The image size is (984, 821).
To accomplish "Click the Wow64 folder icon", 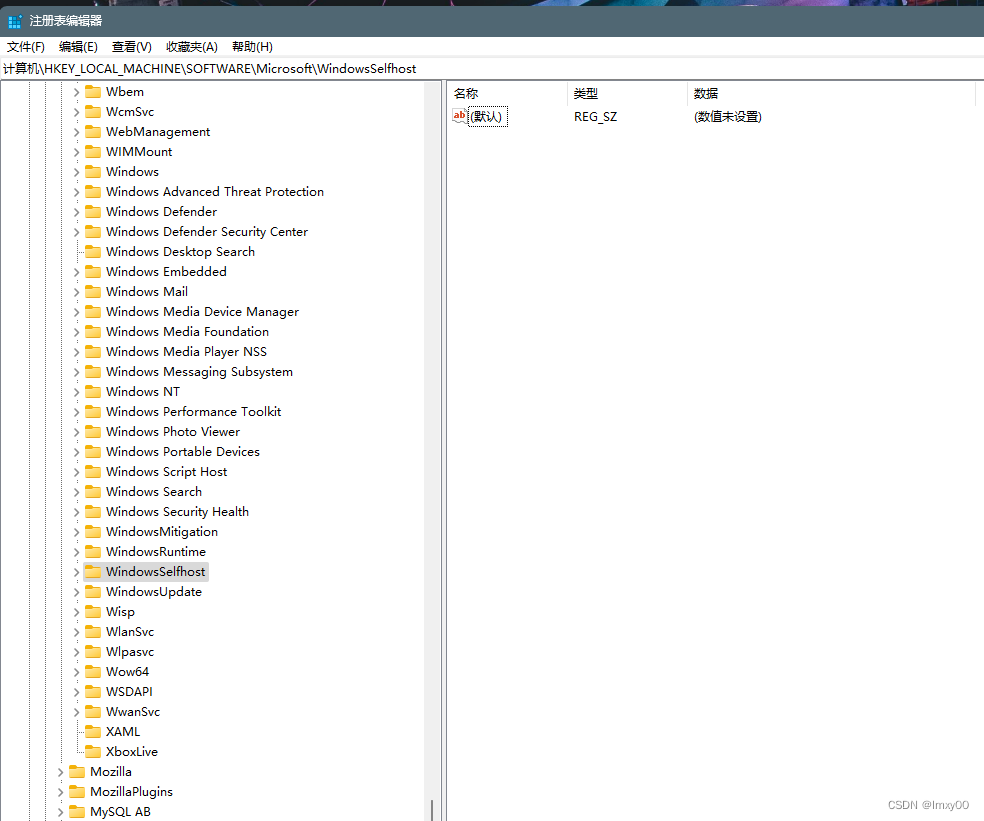I will tap(93, 672).
